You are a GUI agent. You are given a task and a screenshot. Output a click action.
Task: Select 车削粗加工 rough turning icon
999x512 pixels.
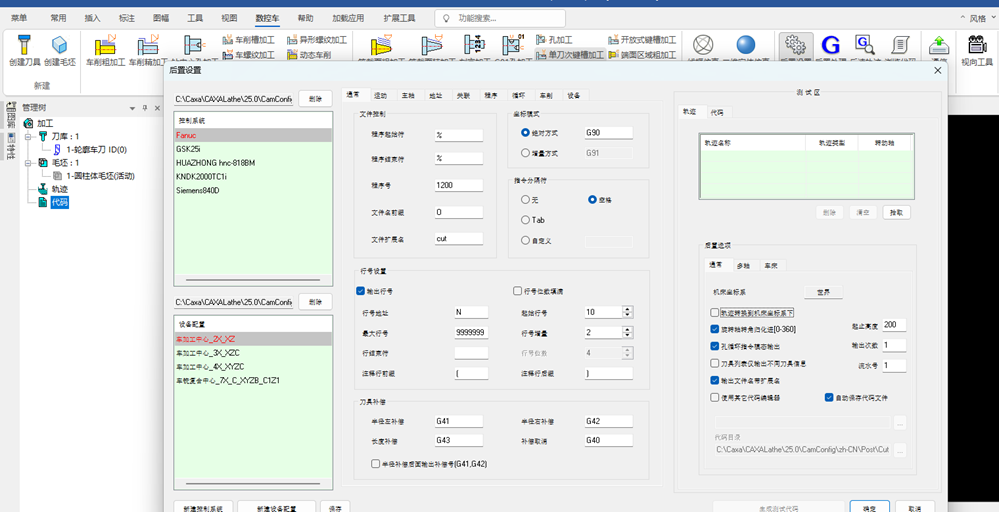106,46
